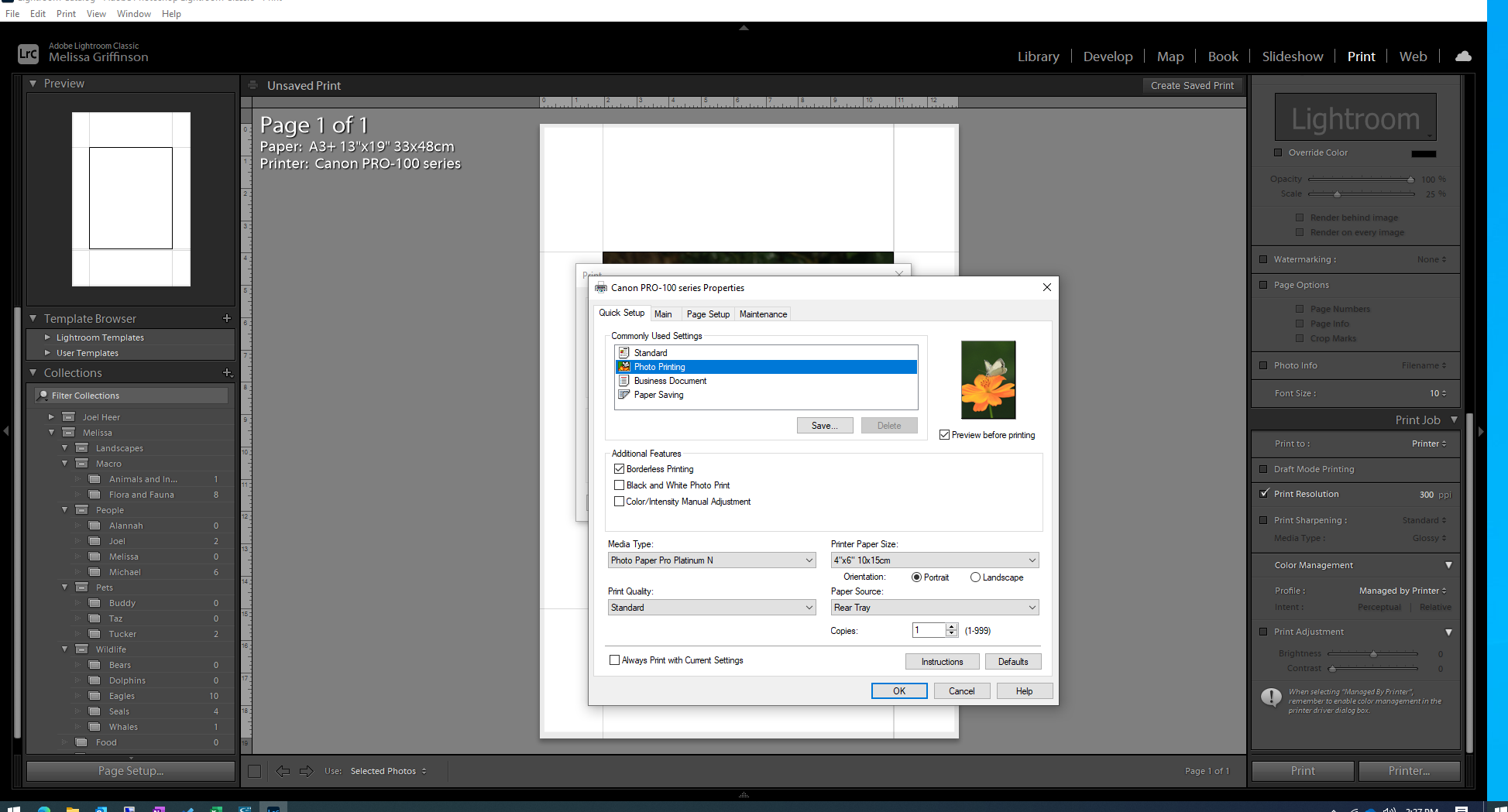
Task: Select the Photo Printing preset icon
Action: [624, 367]
